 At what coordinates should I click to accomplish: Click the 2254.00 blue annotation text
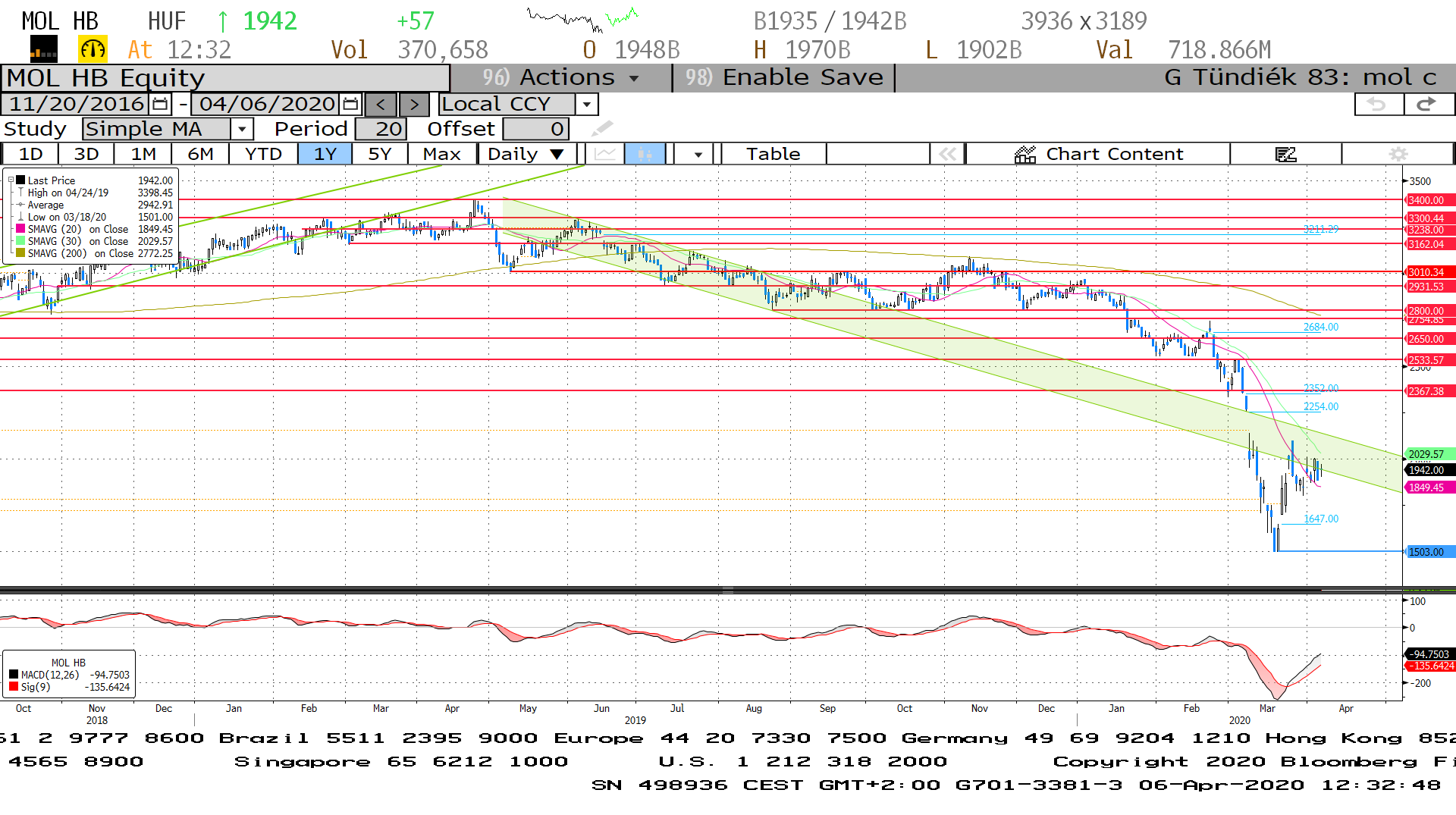[x=1321, y=406]
